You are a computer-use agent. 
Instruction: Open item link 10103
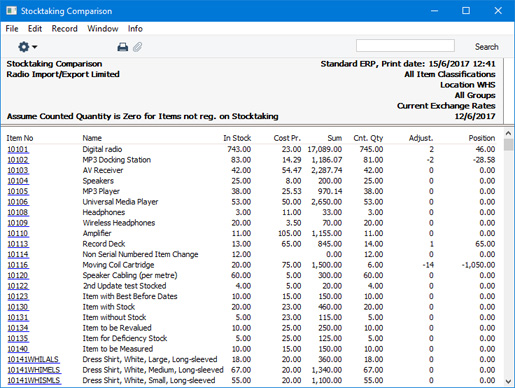[x=18, y=170]
